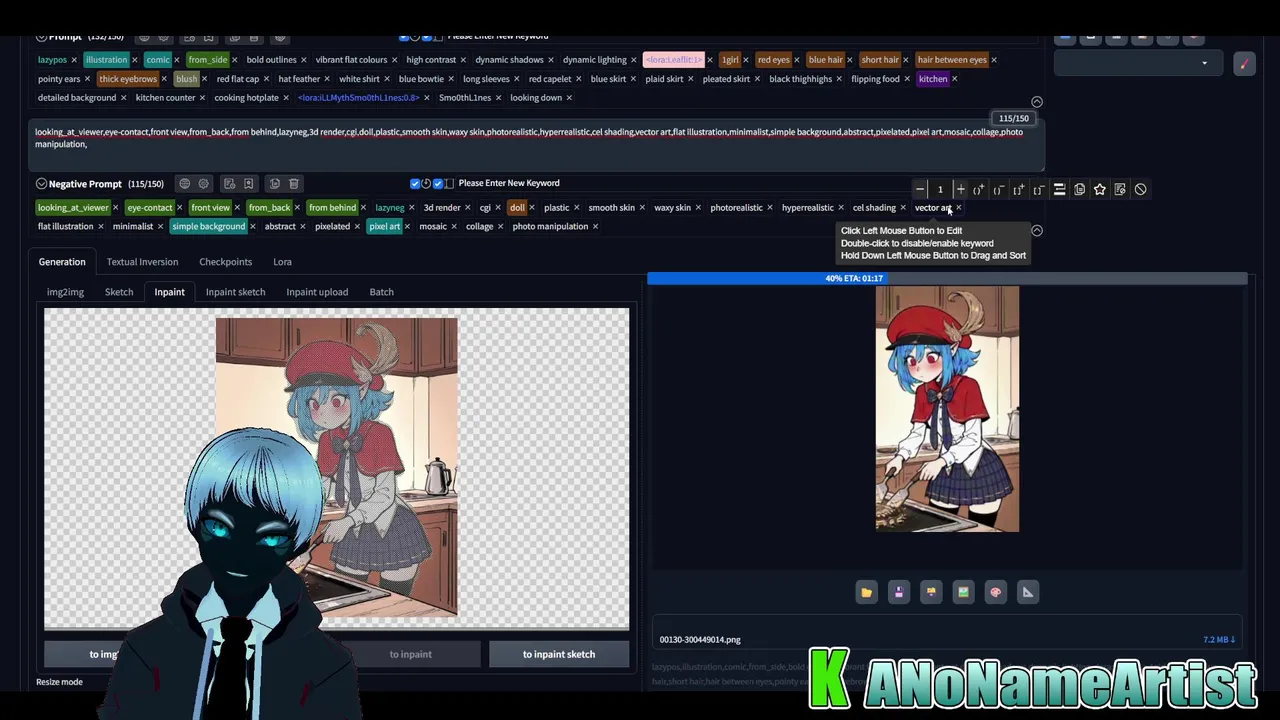Click the generation progress bar
The width and height of the screenshot is (1280, 720).
pos(947,278)
